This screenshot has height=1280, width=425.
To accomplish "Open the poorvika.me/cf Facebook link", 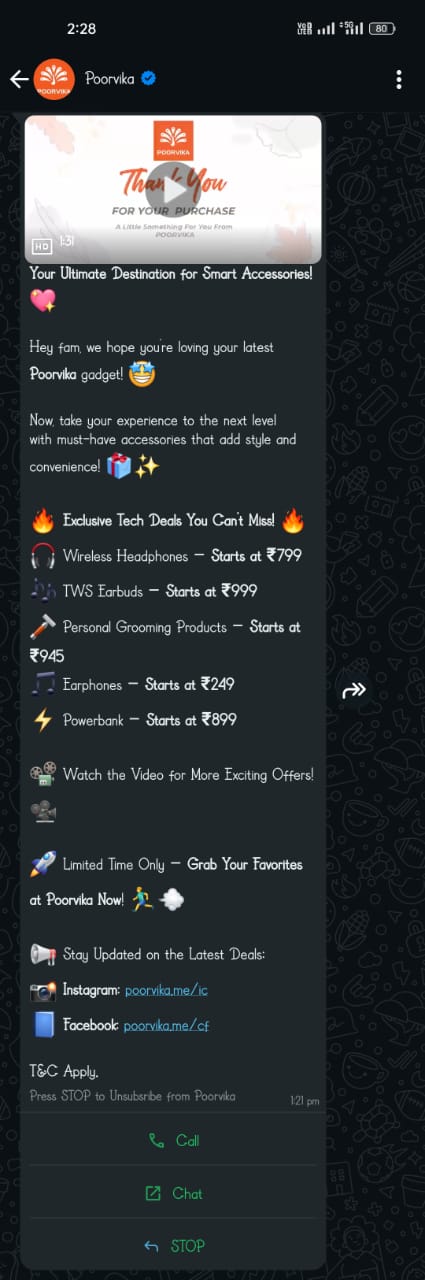I will (166, 1025).
